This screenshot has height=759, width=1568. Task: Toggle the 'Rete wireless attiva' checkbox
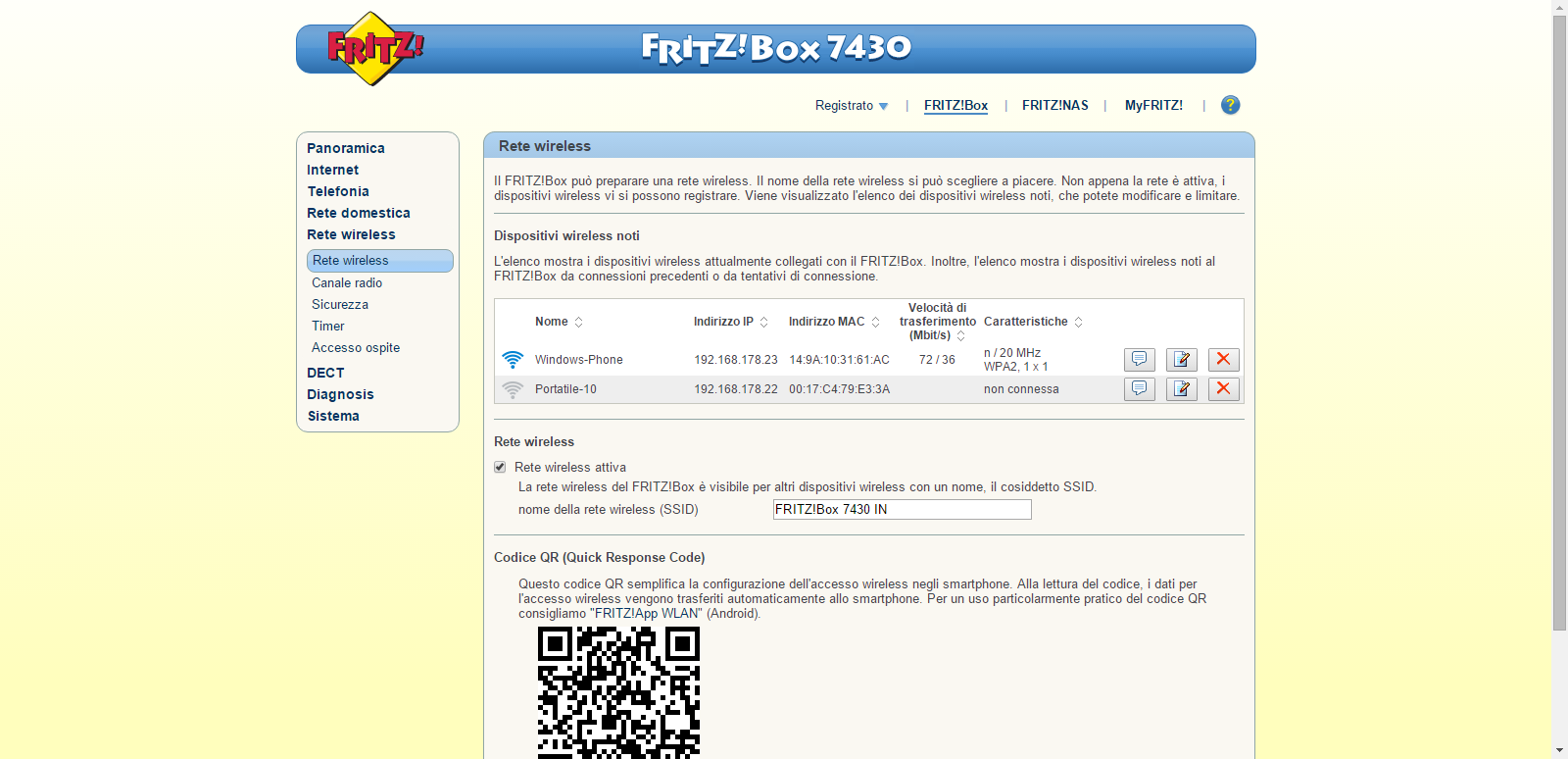coord(500,468)
